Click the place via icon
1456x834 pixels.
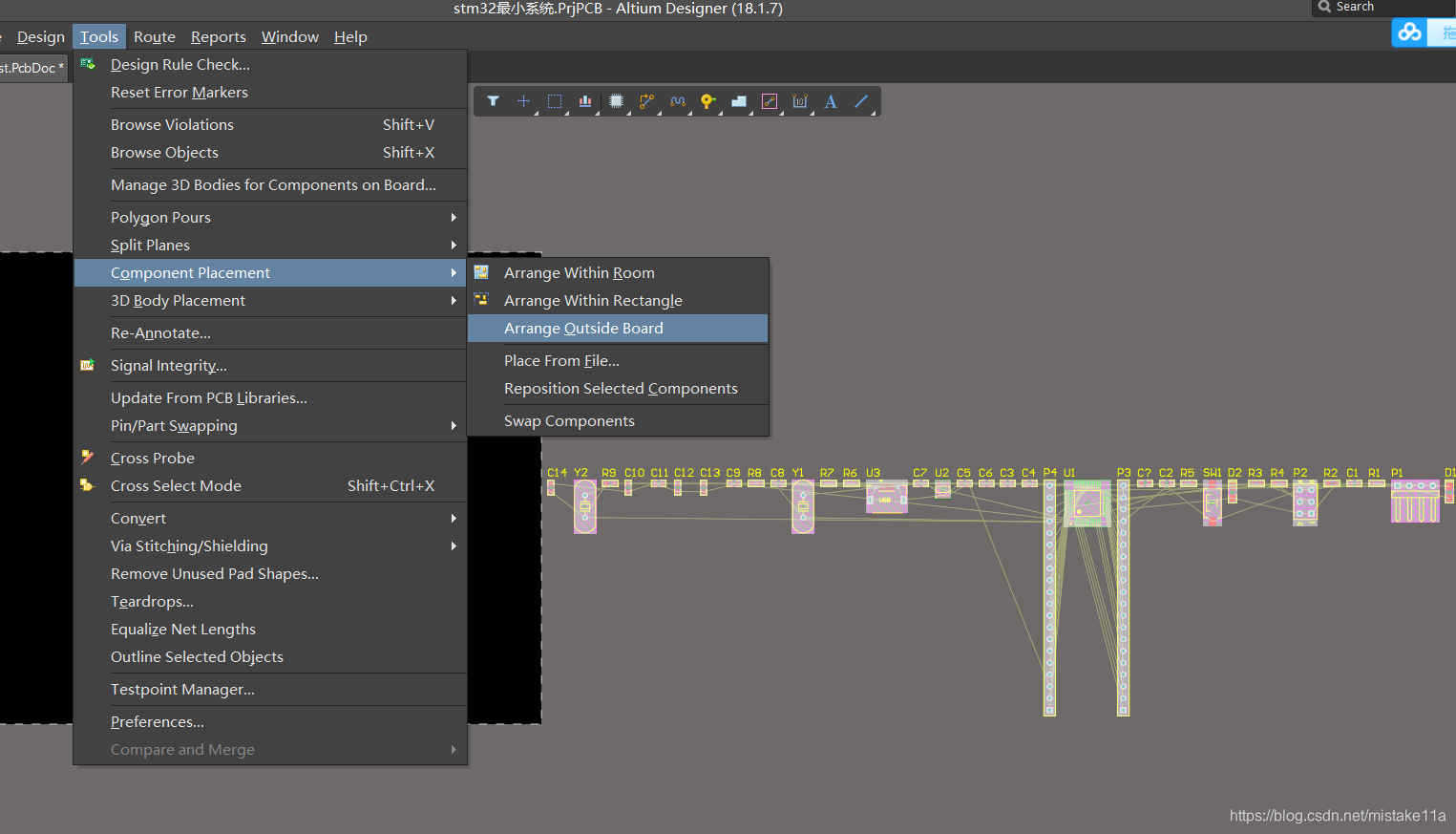coord(707,101)
